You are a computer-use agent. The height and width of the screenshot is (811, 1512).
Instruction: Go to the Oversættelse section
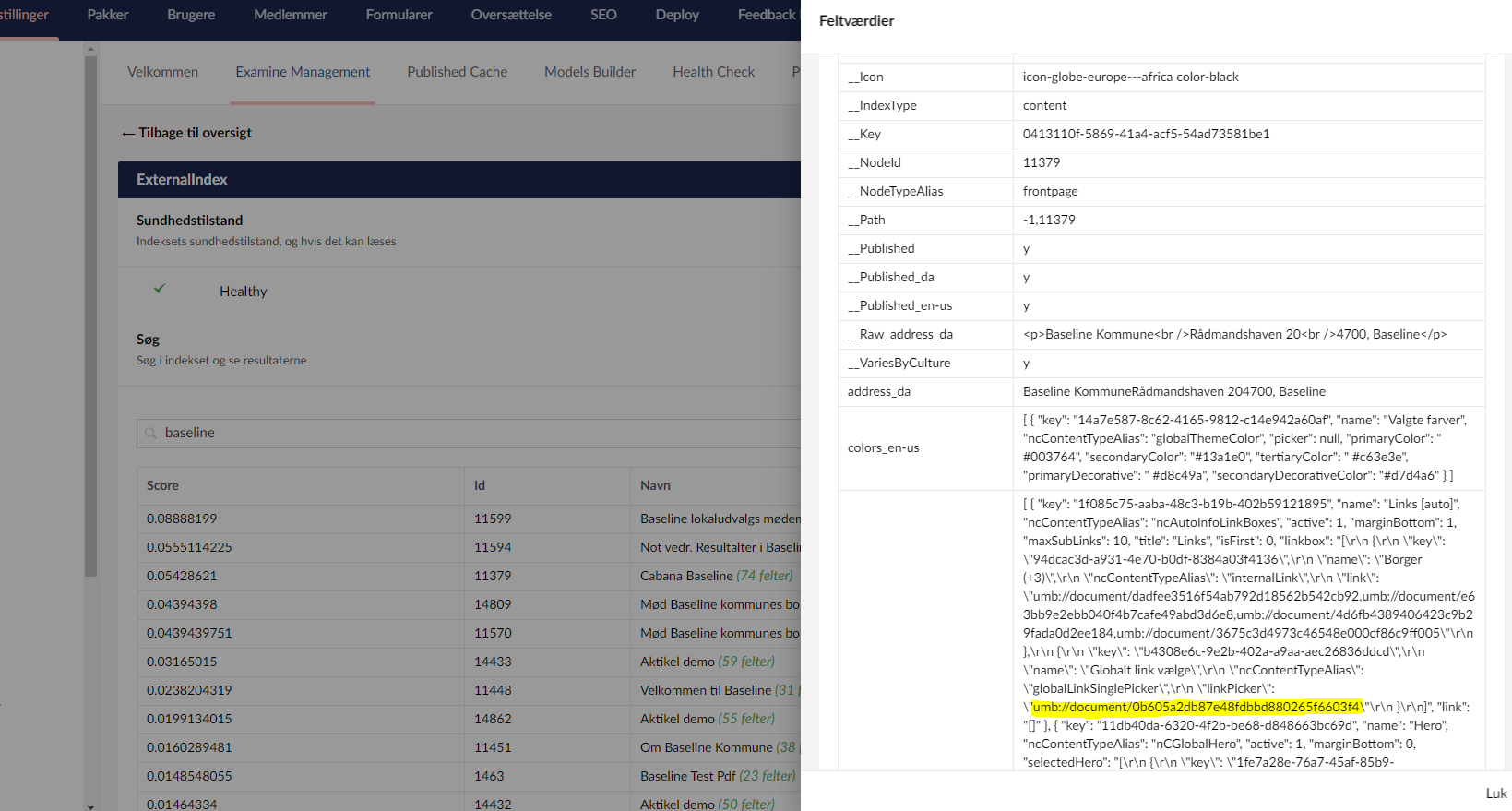click(x=511, y=15)
